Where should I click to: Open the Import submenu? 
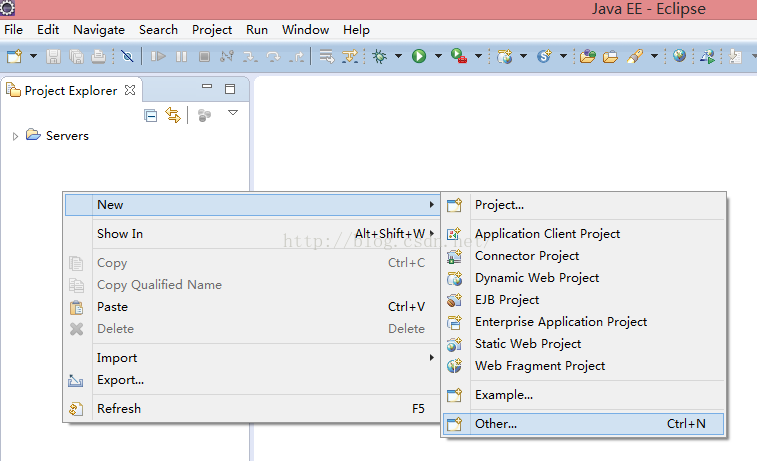[x=252, y=358]
